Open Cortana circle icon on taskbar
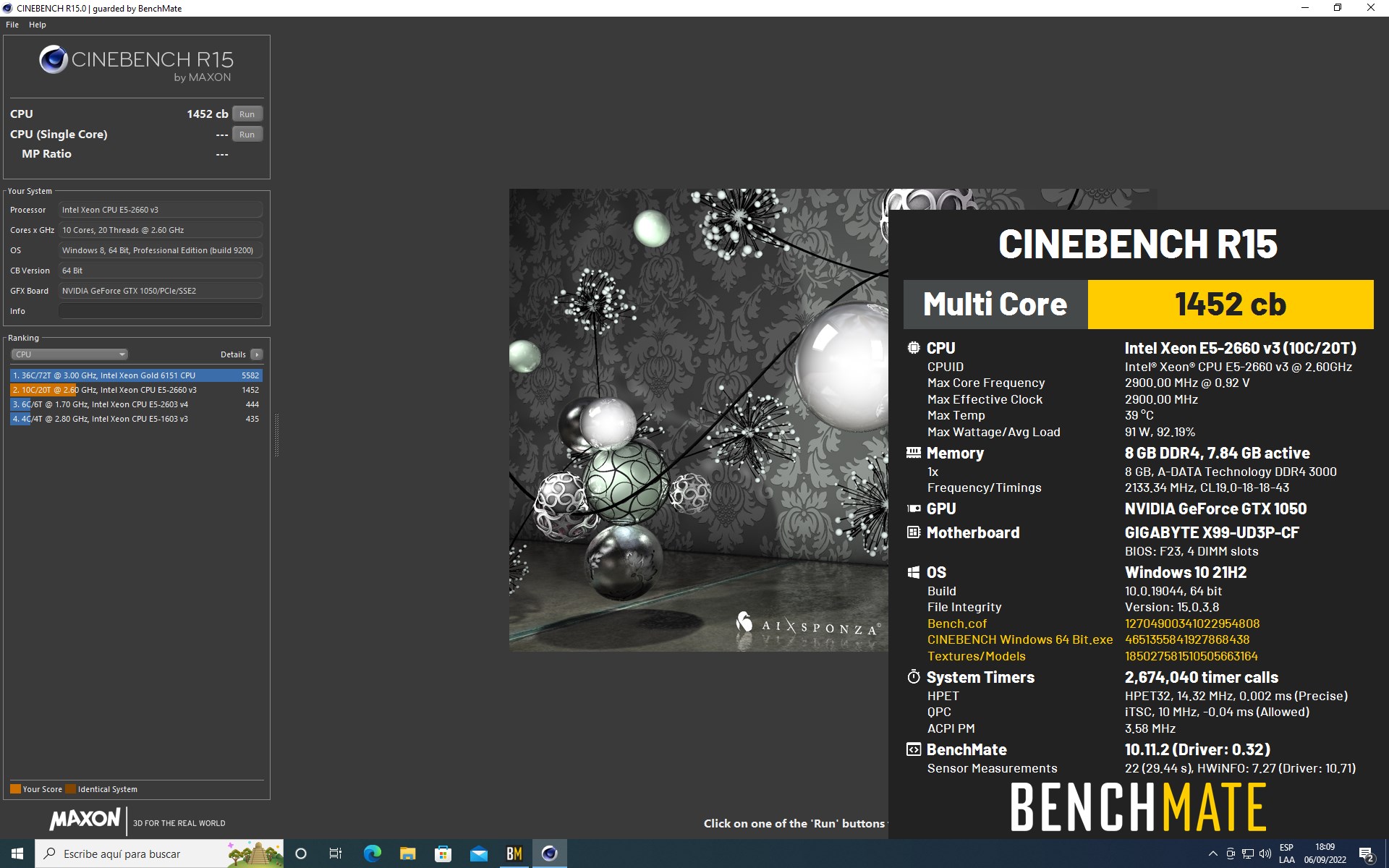The width and height of the screenshot is (1389, 868). [301, 854]
